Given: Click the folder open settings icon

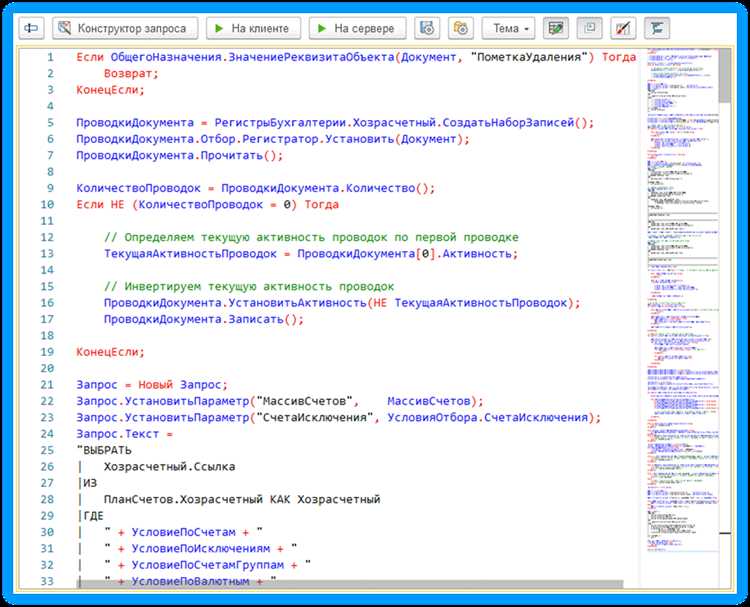Looking at the screenshot, I should click(x=461, y=28).
